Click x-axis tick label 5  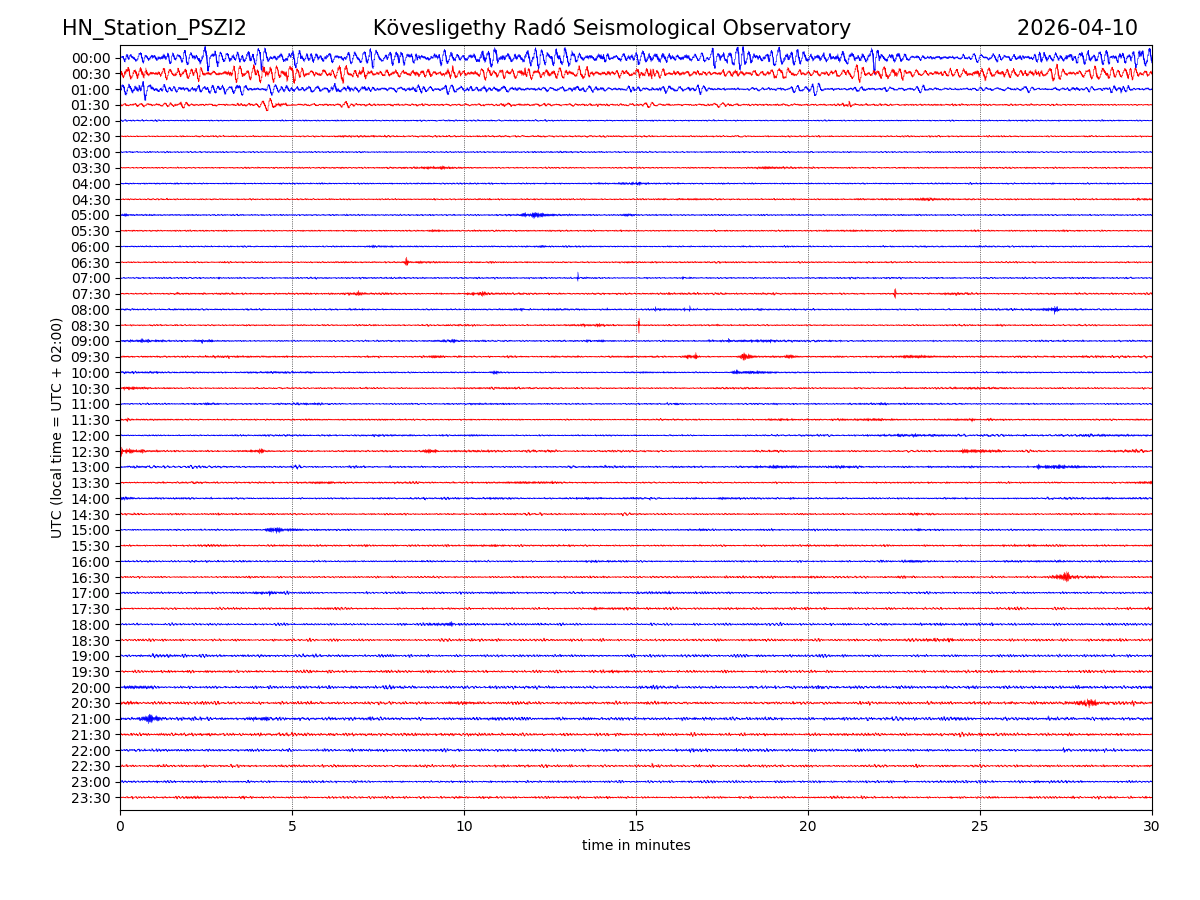pyautogui.click(x=292, y=827)
